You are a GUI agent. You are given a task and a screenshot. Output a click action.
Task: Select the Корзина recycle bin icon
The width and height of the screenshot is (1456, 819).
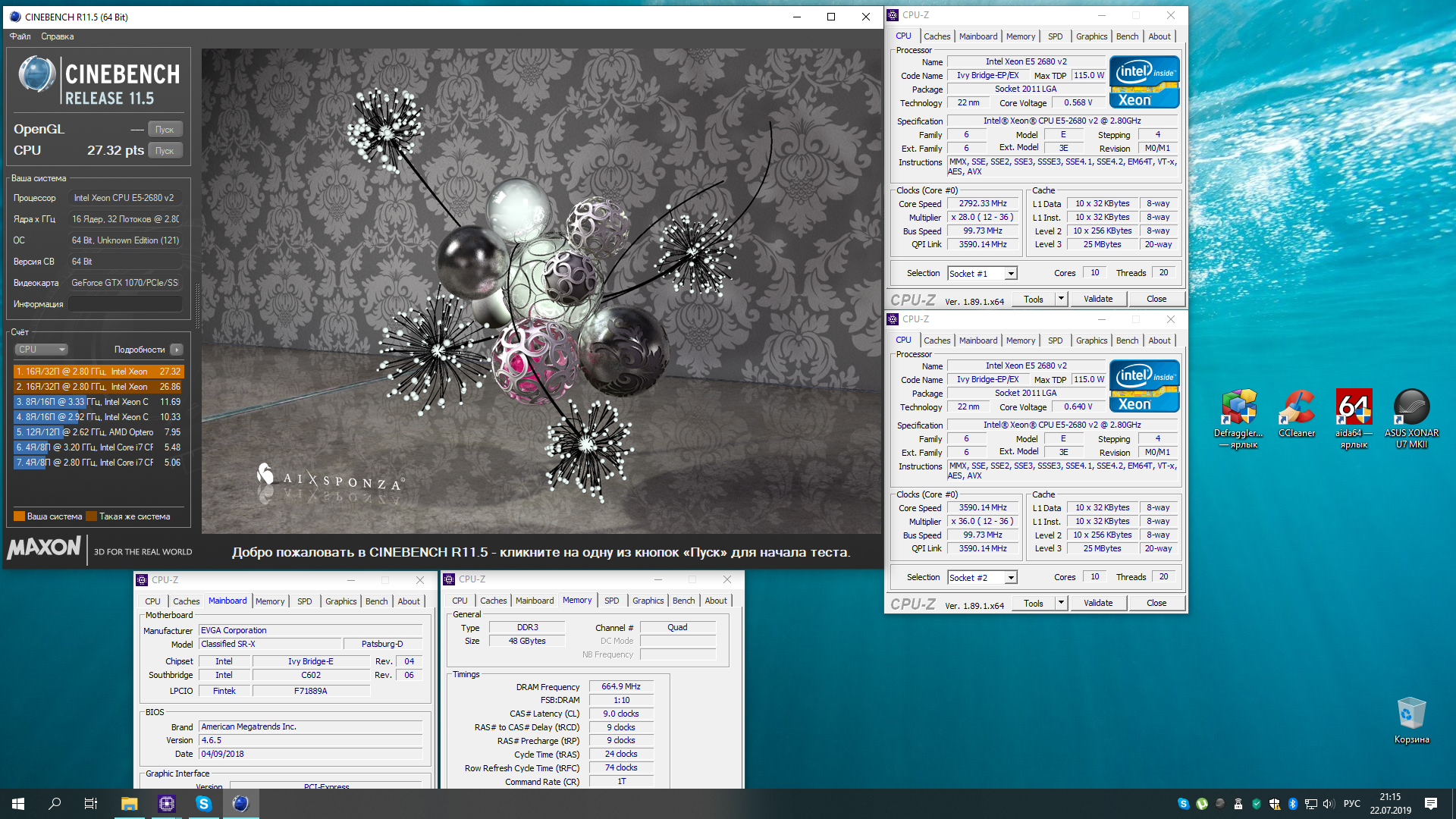pyautogui.click(x=1411, y=720)
